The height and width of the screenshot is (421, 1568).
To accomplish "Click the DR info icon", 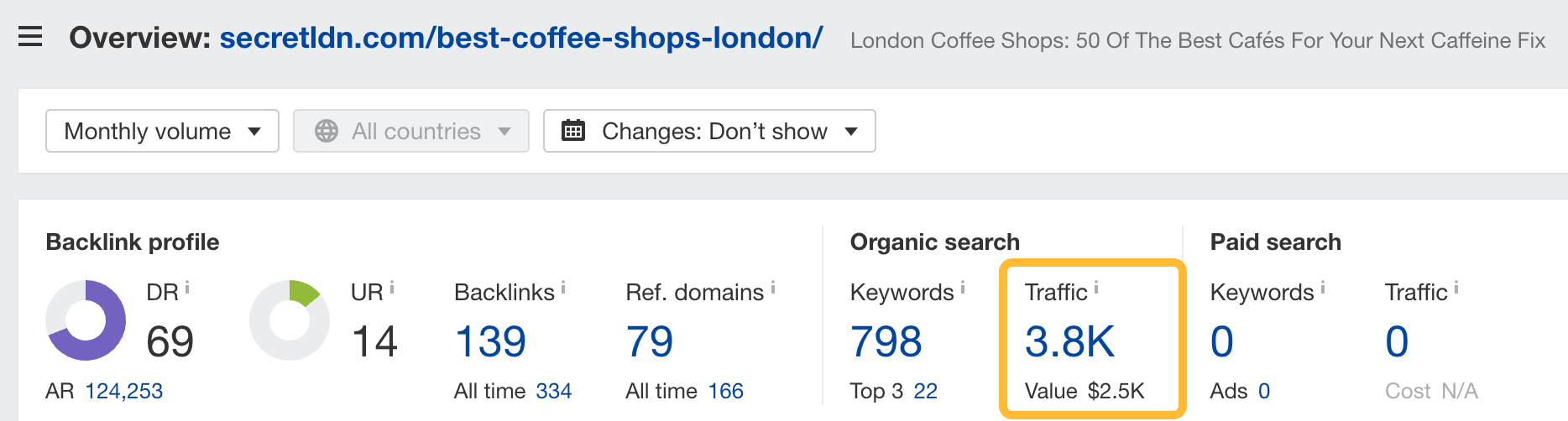I will 187,288.
